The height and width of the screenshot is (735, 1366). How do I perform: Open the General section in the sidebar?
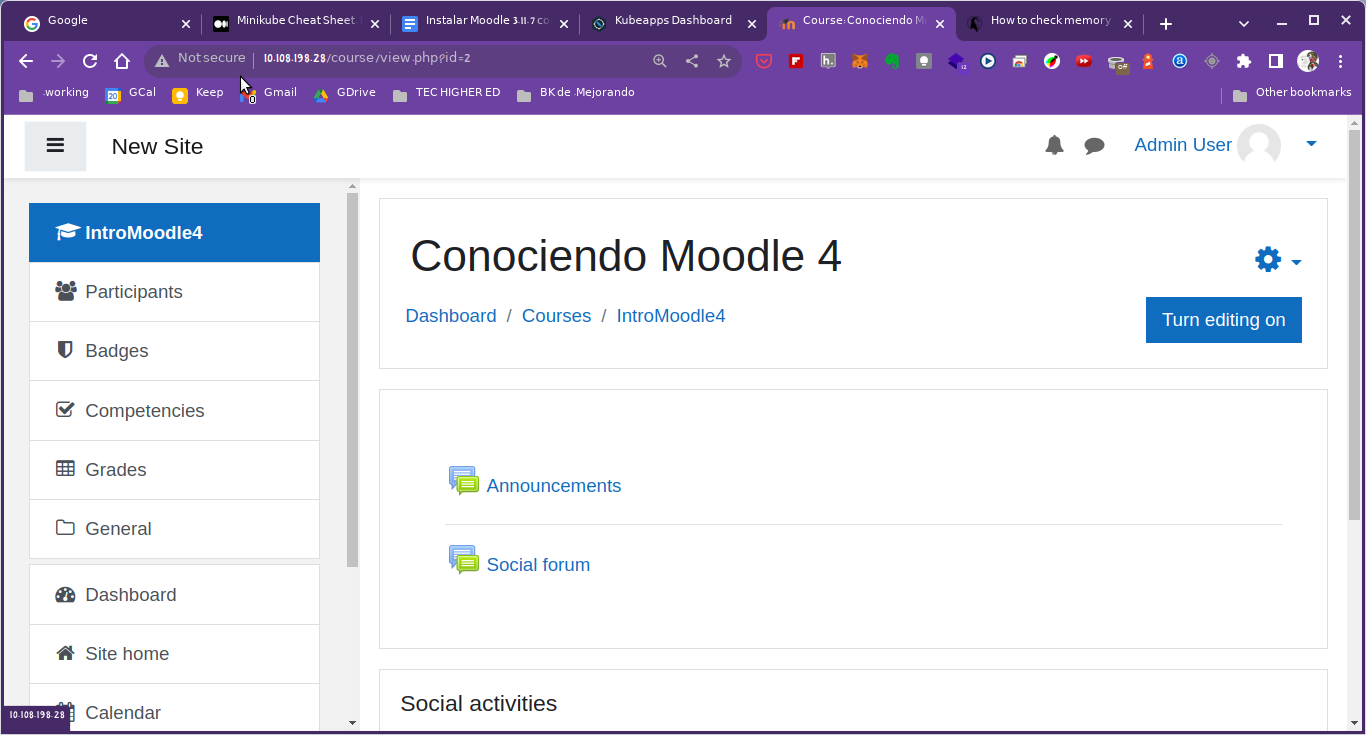pyautogui.click(x=174, y=529)
